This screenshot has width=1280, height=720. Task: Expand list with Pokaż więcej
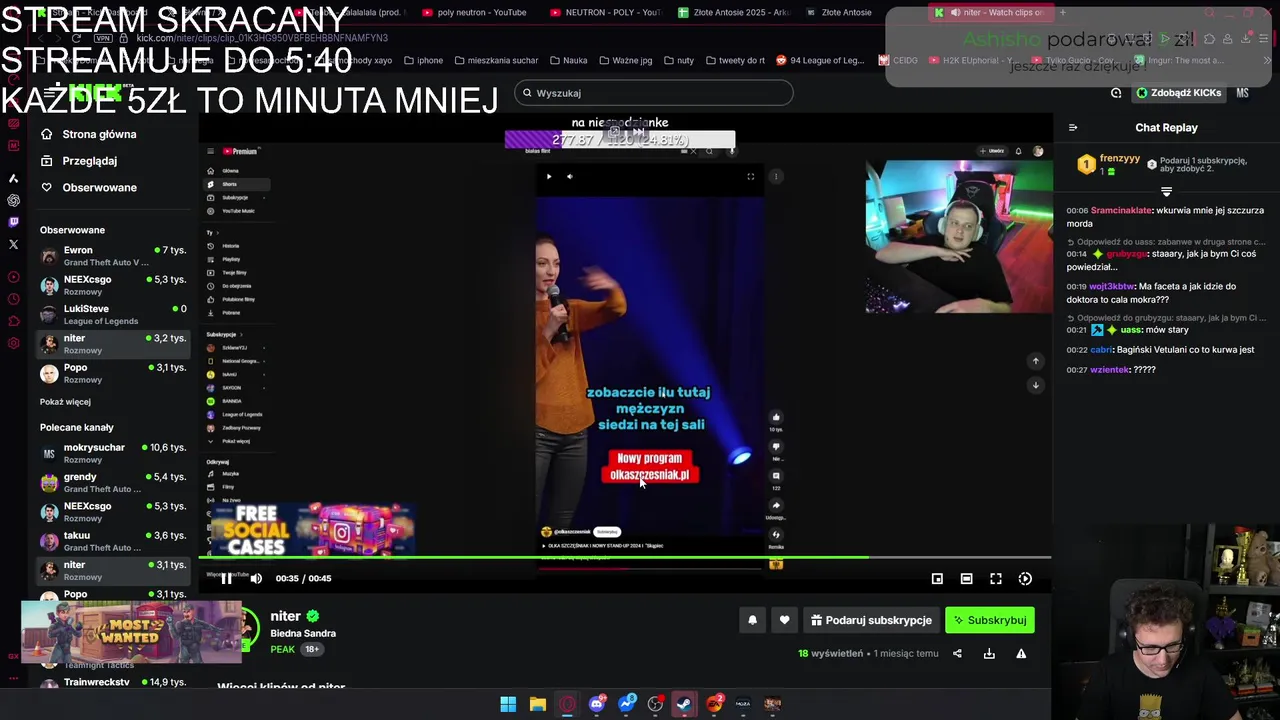pyautogui.click(x=65, y=402)
